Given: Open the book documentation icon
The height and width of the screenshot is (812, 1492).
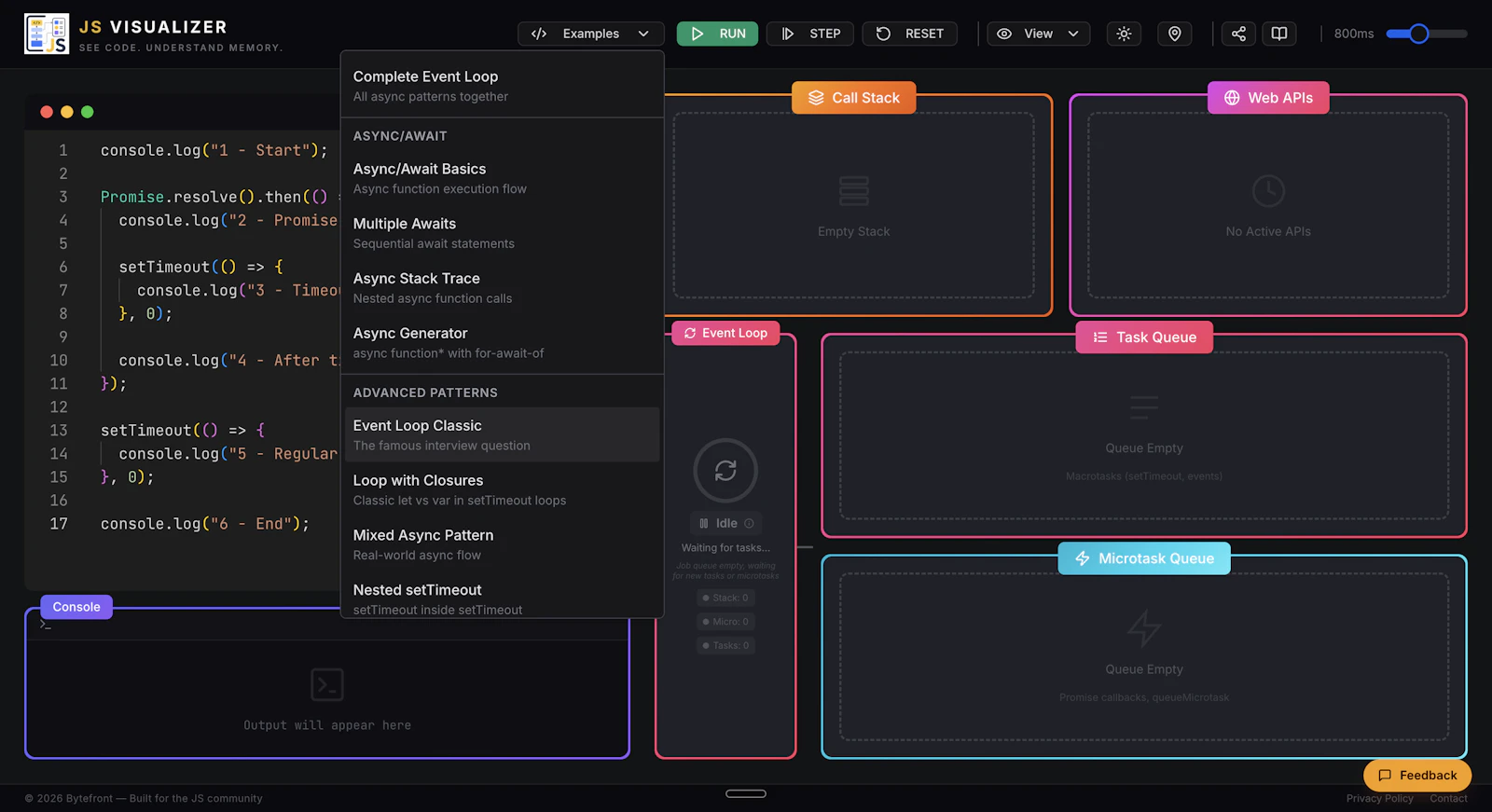Looking at the screenshot, I should 1279,34.
